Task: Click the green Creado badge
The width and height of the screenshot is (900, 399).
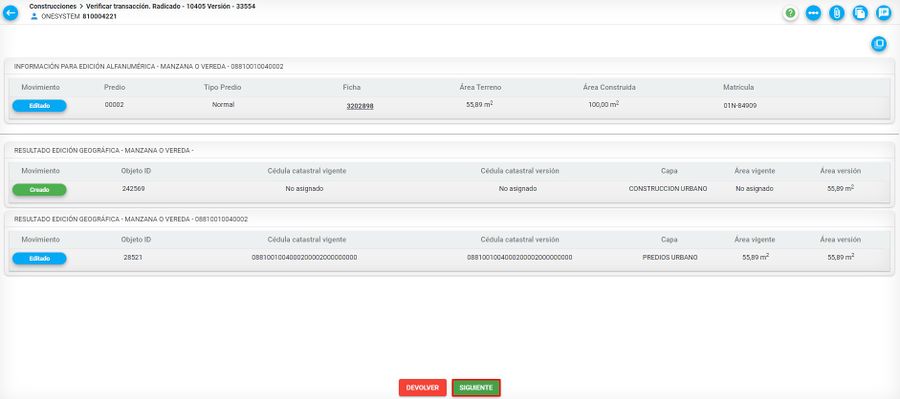Action: click(x=40, y=189)
